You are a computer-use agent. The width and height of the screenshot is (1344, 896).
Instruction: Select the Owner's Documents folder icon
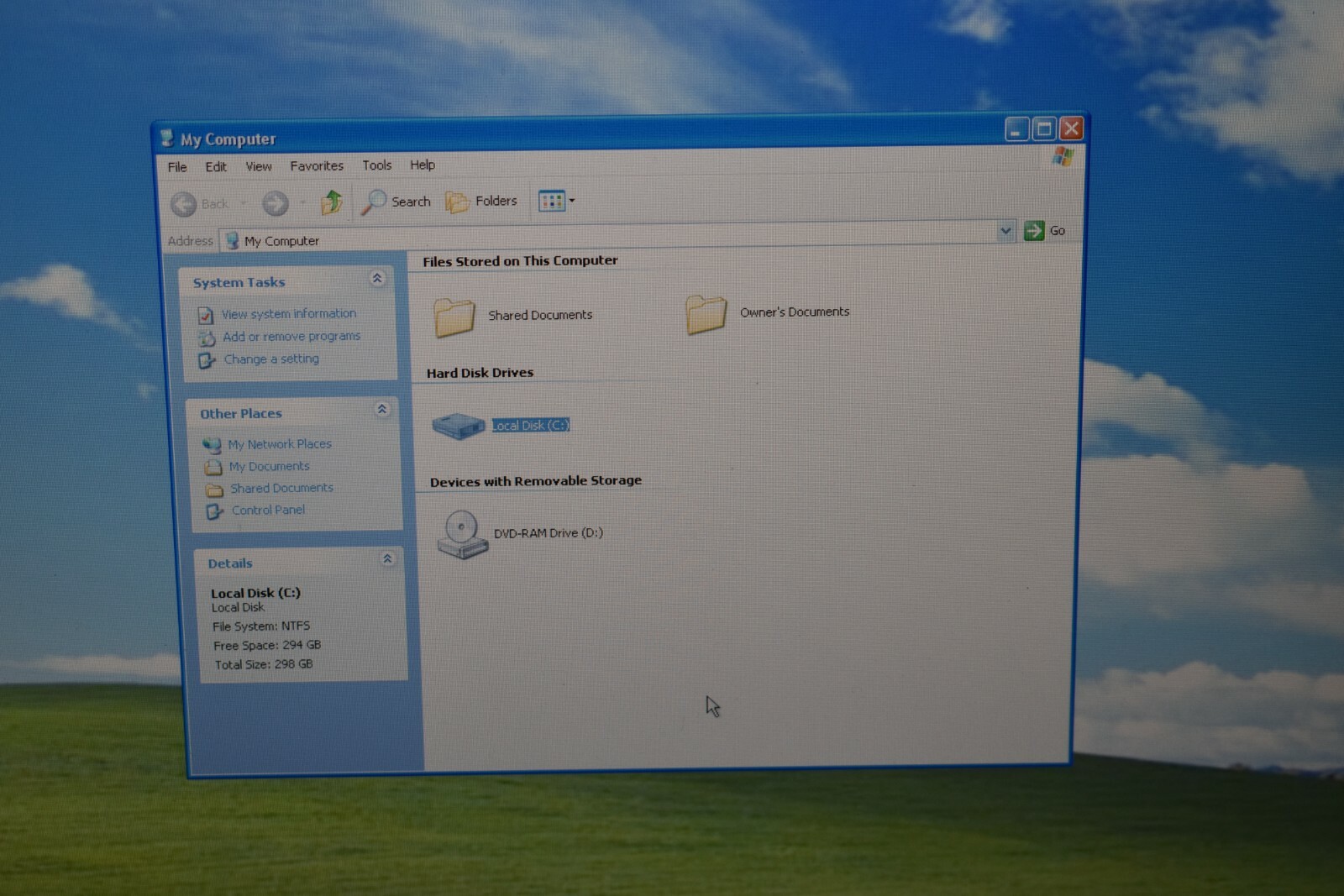coord(706,314)
